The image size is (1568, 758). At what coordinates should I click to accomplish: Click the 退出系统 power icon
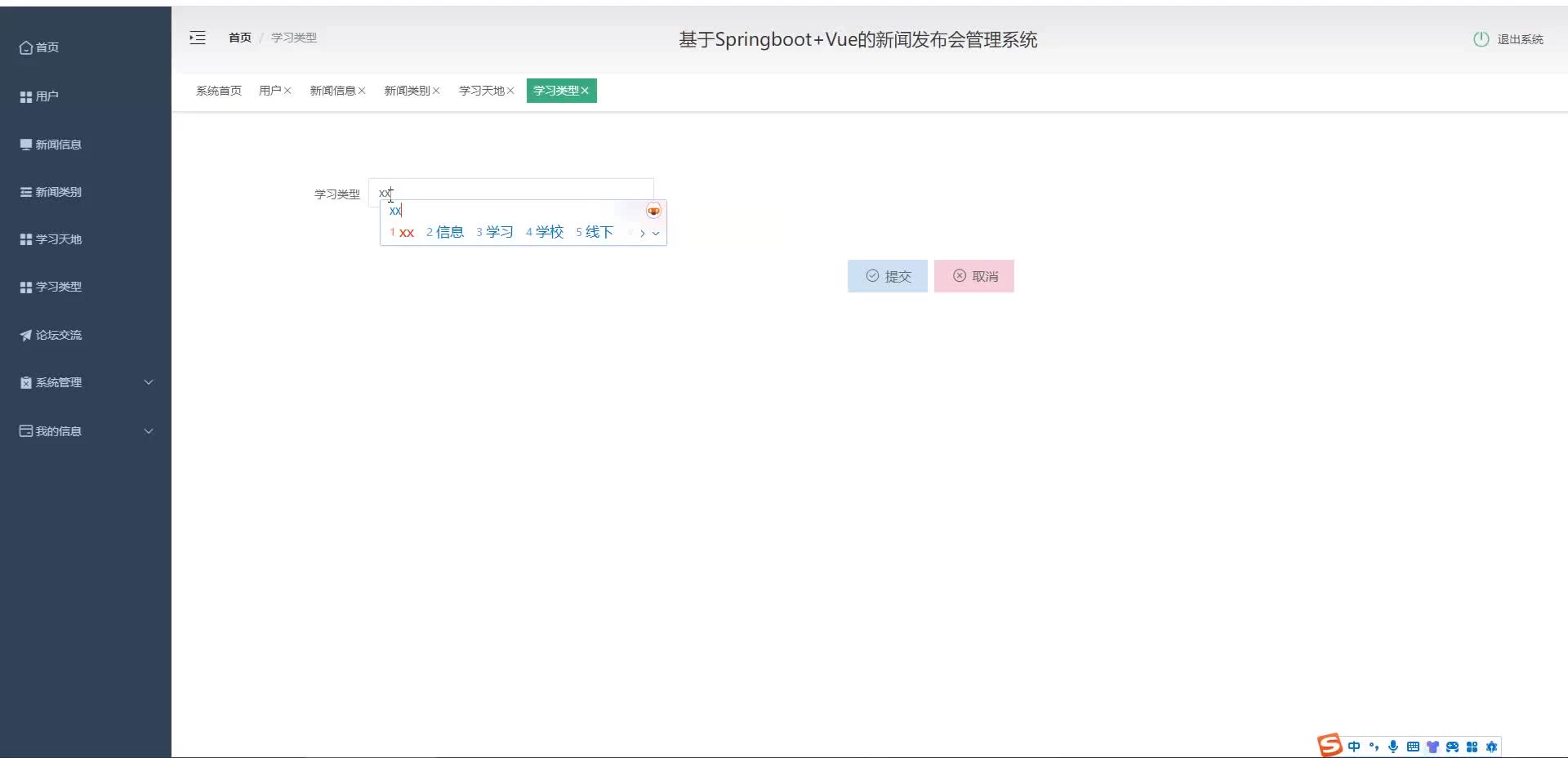click(x=1481, y=39)
